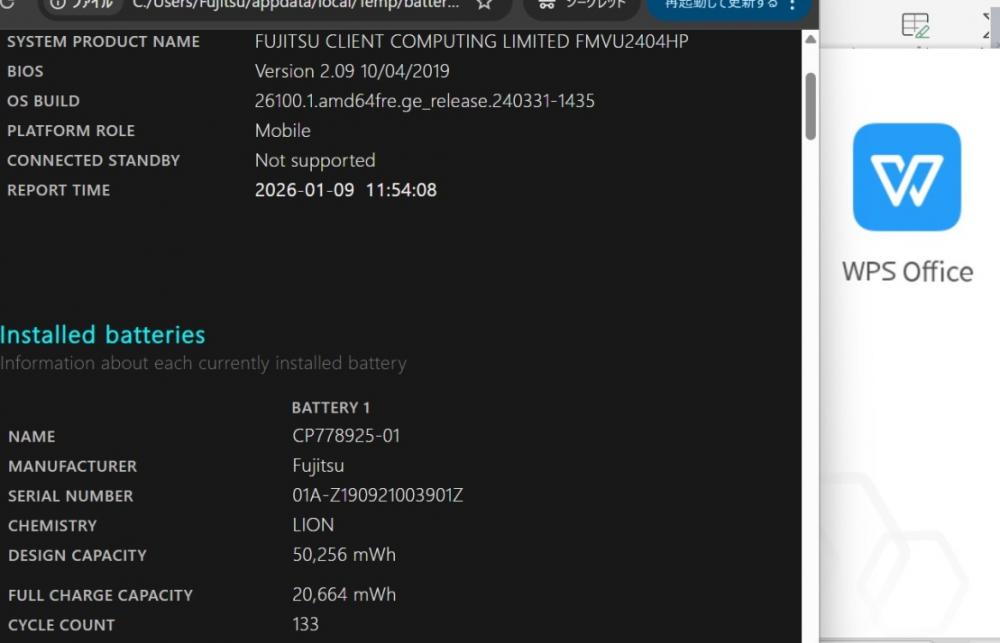Click the BATTERY 1 column header
This screenshot has height=643, width=1000.
point(330,408)
